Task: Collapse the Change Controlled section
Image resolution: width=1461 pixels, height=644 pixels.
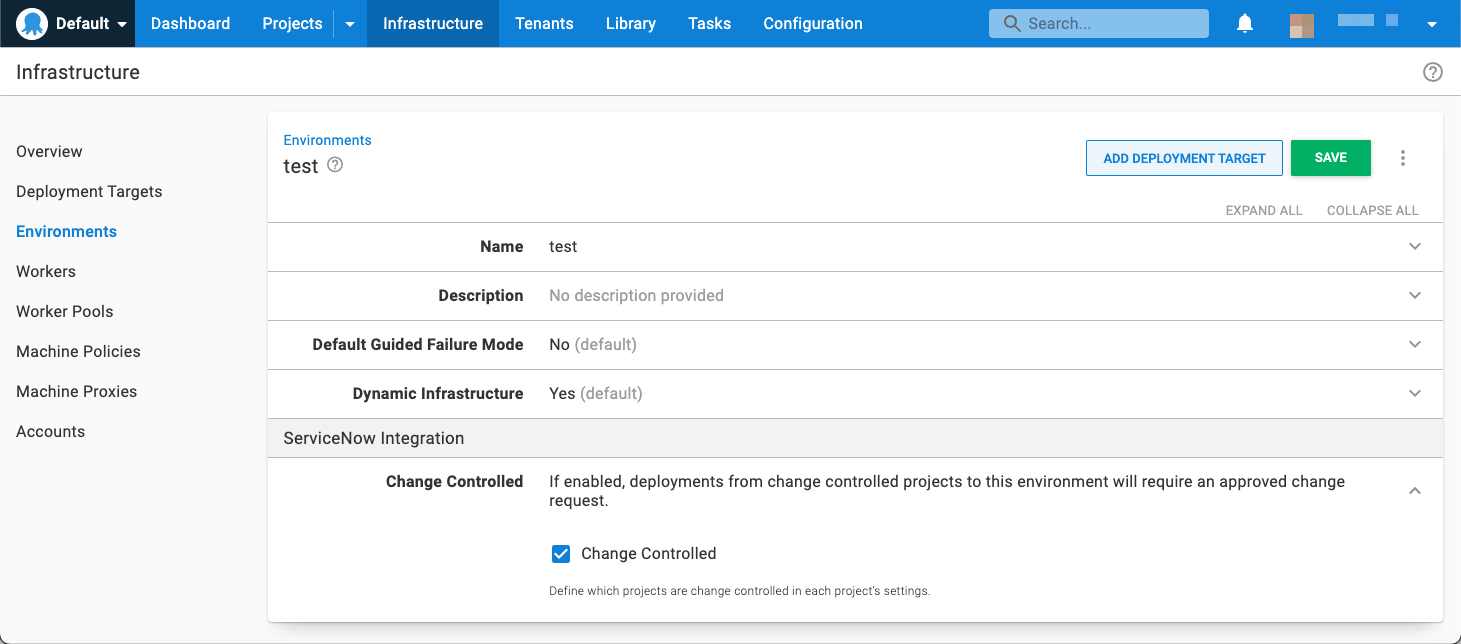Action: tap(1414, 491)
